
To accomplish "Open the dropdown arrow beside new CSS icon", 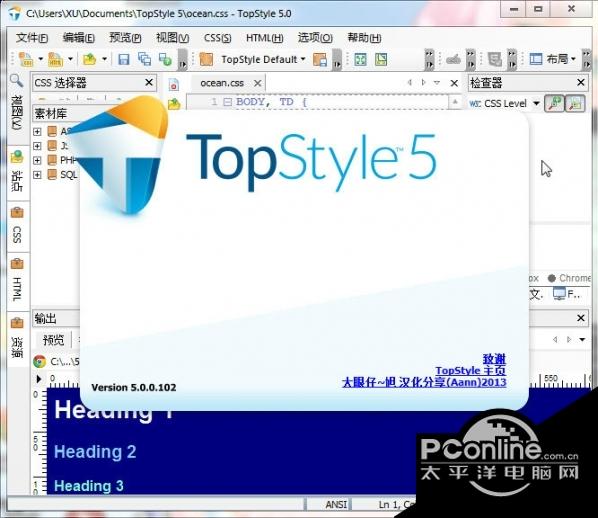I will (x=40, y=59).
